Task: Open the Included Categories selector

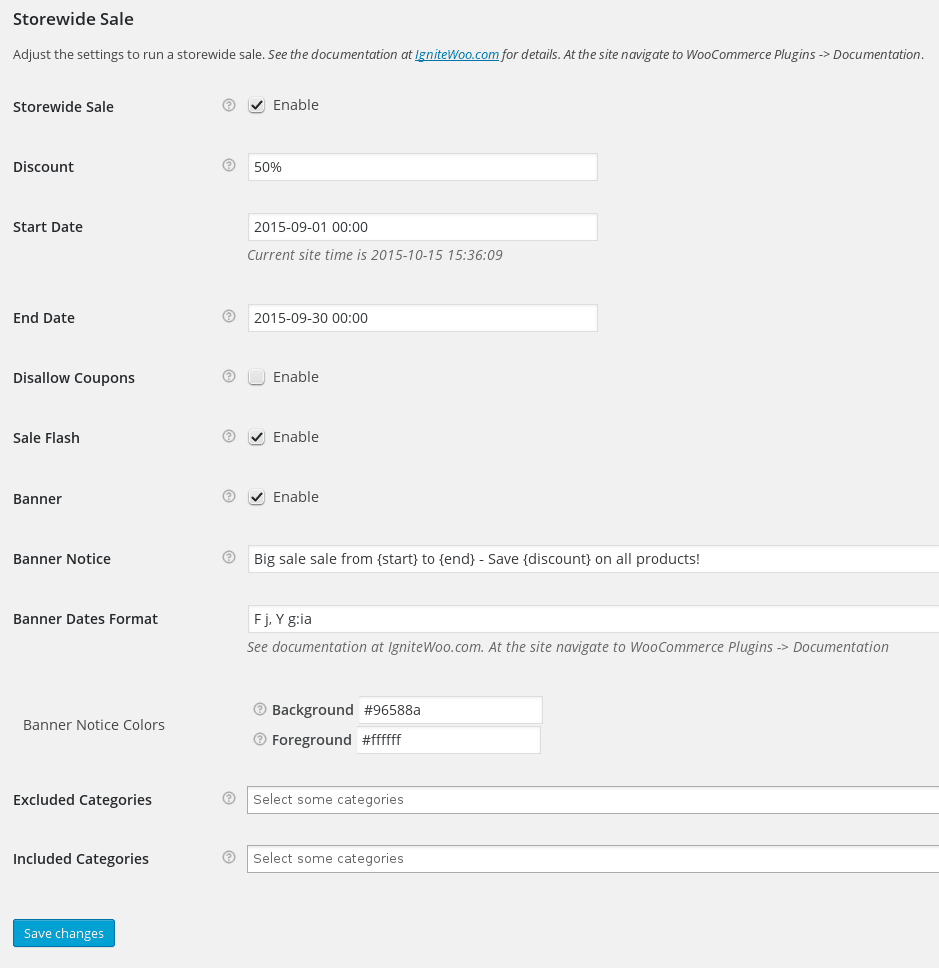Action: coord(593,859)
